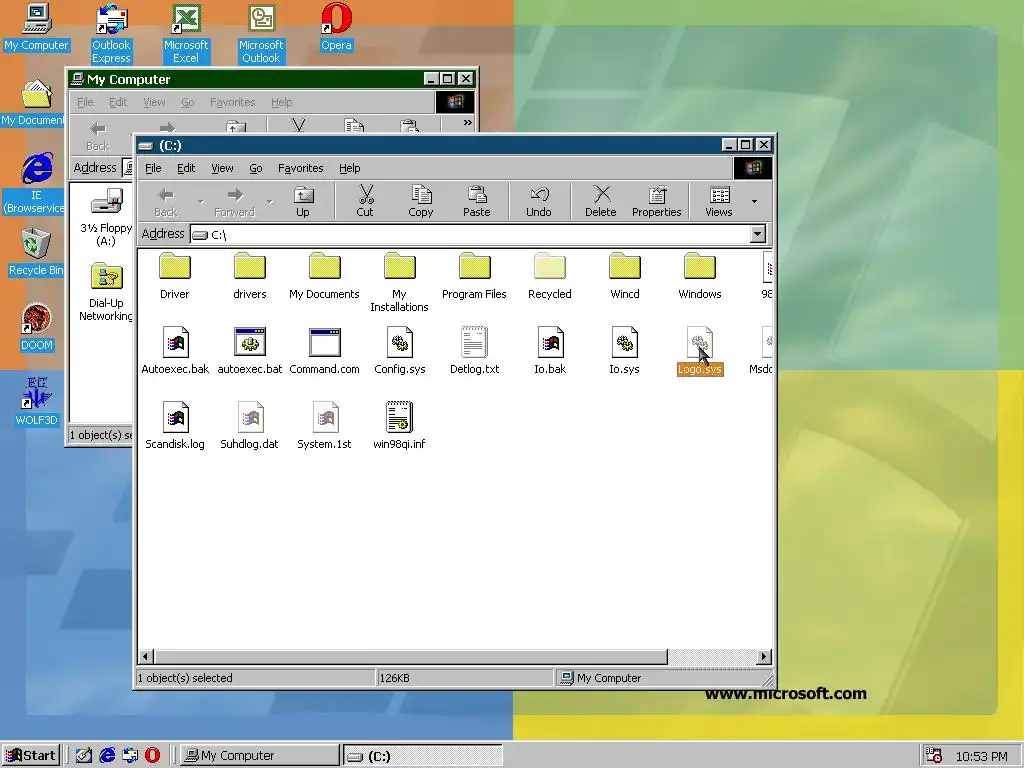Image resolution: width=1024 pixels, height=768 pixels.
Task: Select the autoexec.bat file
Action: pos(249,351)
